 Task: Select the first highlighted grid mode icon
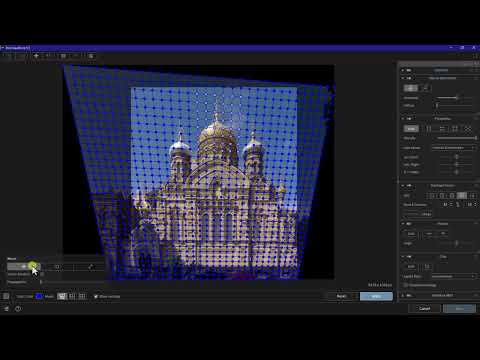[62, 296]
